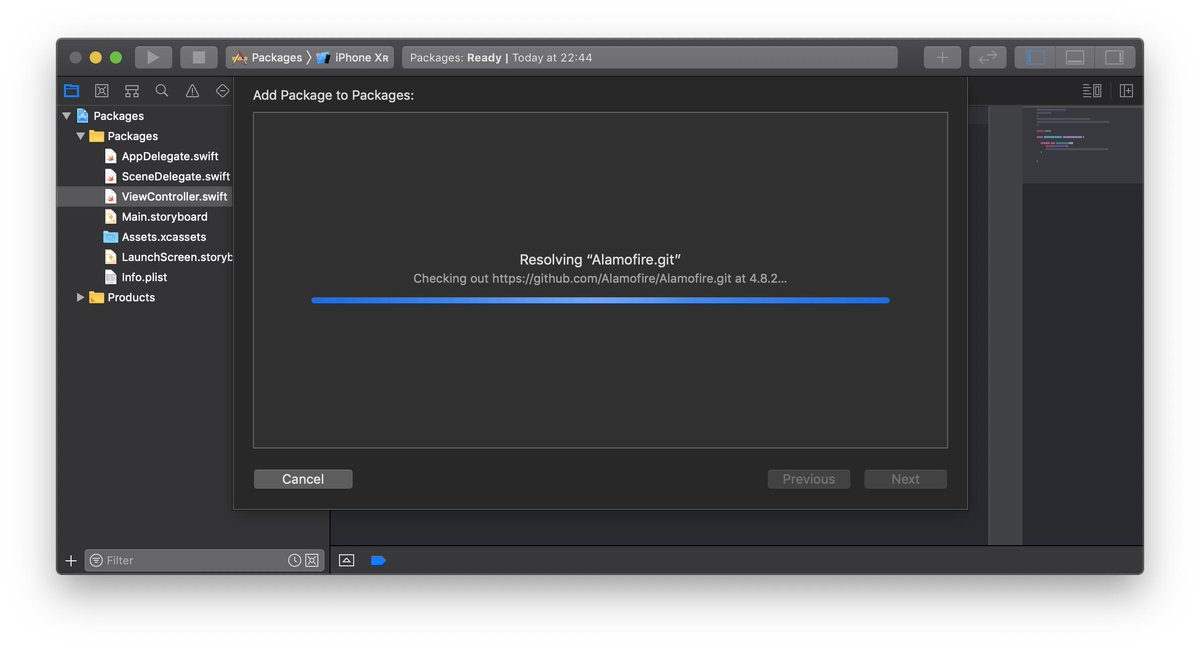Open the Find navigator magnifier tab
This screenshot has width=1200, height=649.
(x=162, y=91)
